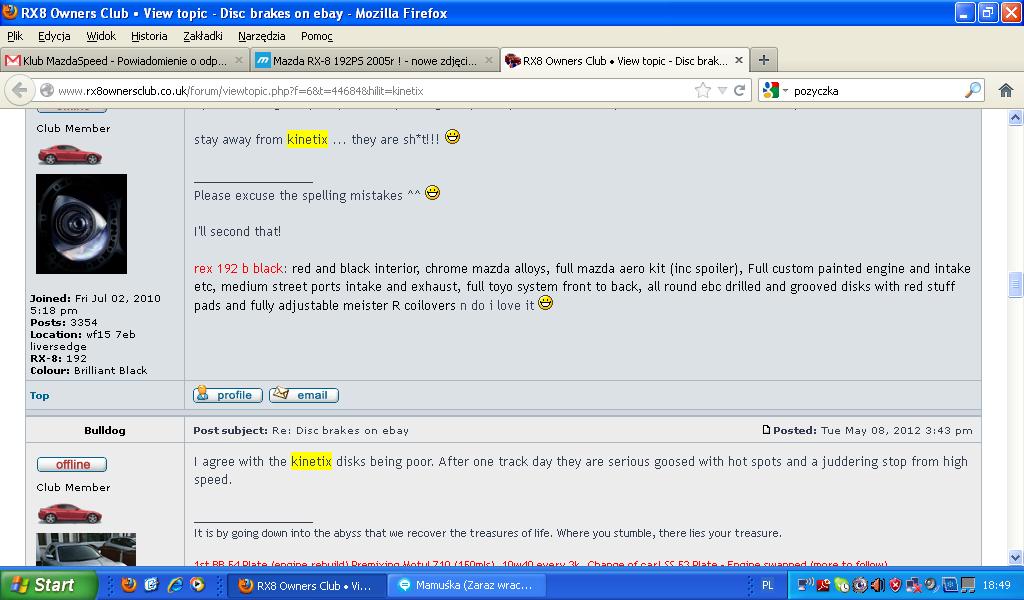1024x600 pixels.
Task: Expand the URL history dropdown arrow
Action: tap(722, 90)
